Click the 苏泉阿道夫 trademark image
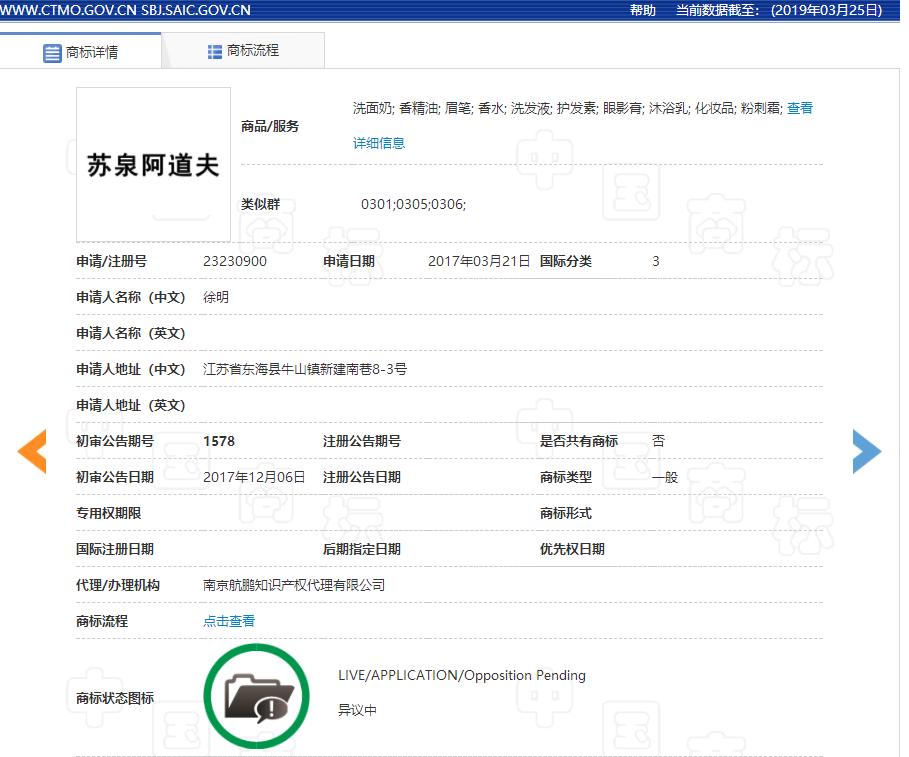This screenshot has height=757, width=909. [154, 165]
